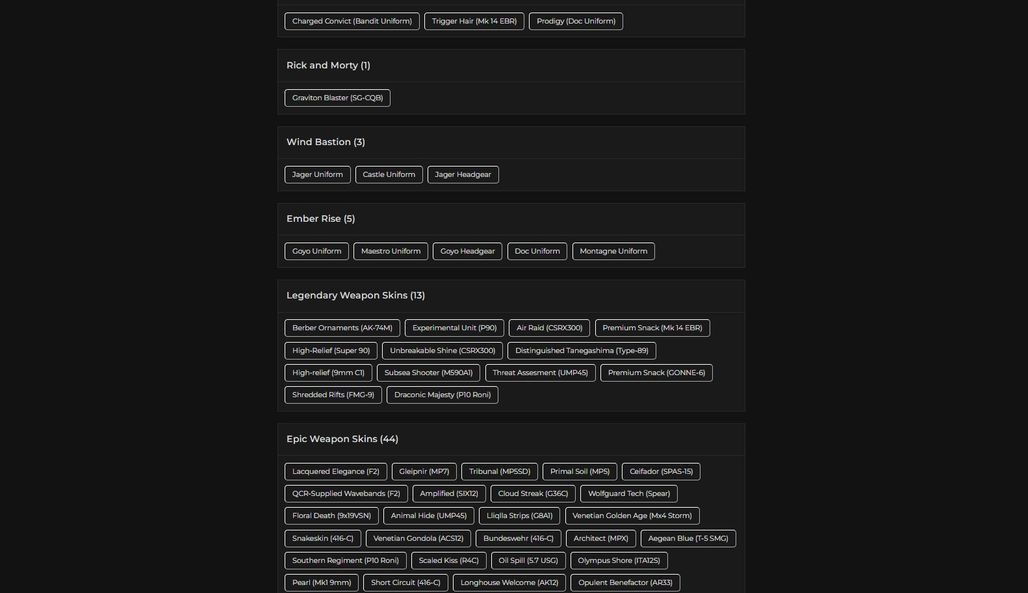This screenshot has height=593, width=1028.
Task: Click the Opulent Benefactor (AR33) tag
Action: coord(625,583)
